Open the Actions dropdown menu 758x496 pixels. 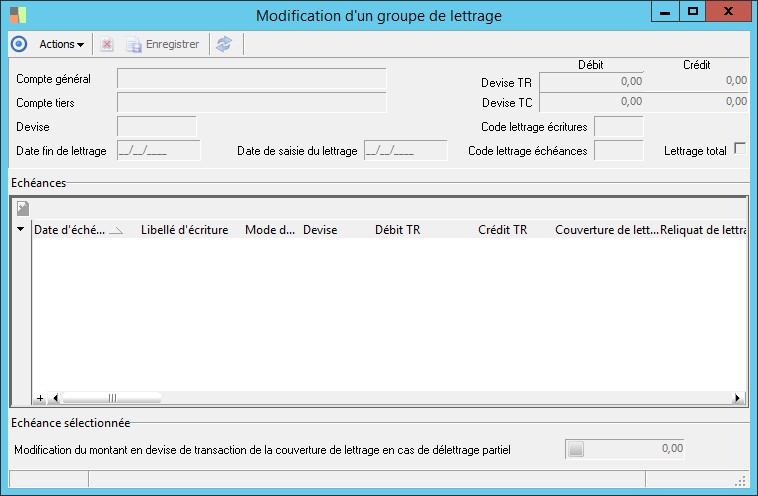coord(61,44)
